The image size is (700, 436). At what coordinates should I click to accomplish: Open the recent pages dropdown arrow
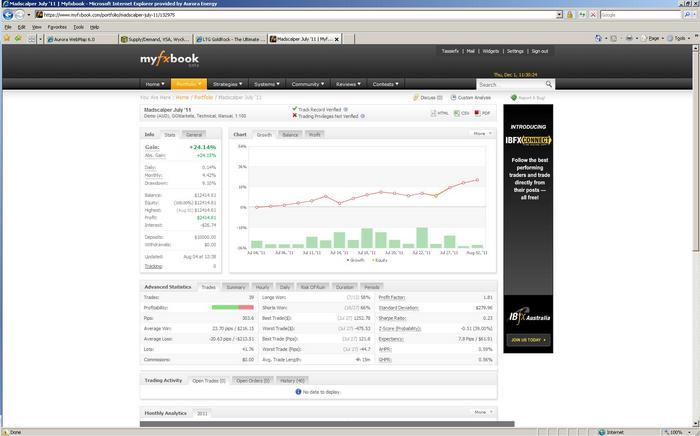(29, 15)
